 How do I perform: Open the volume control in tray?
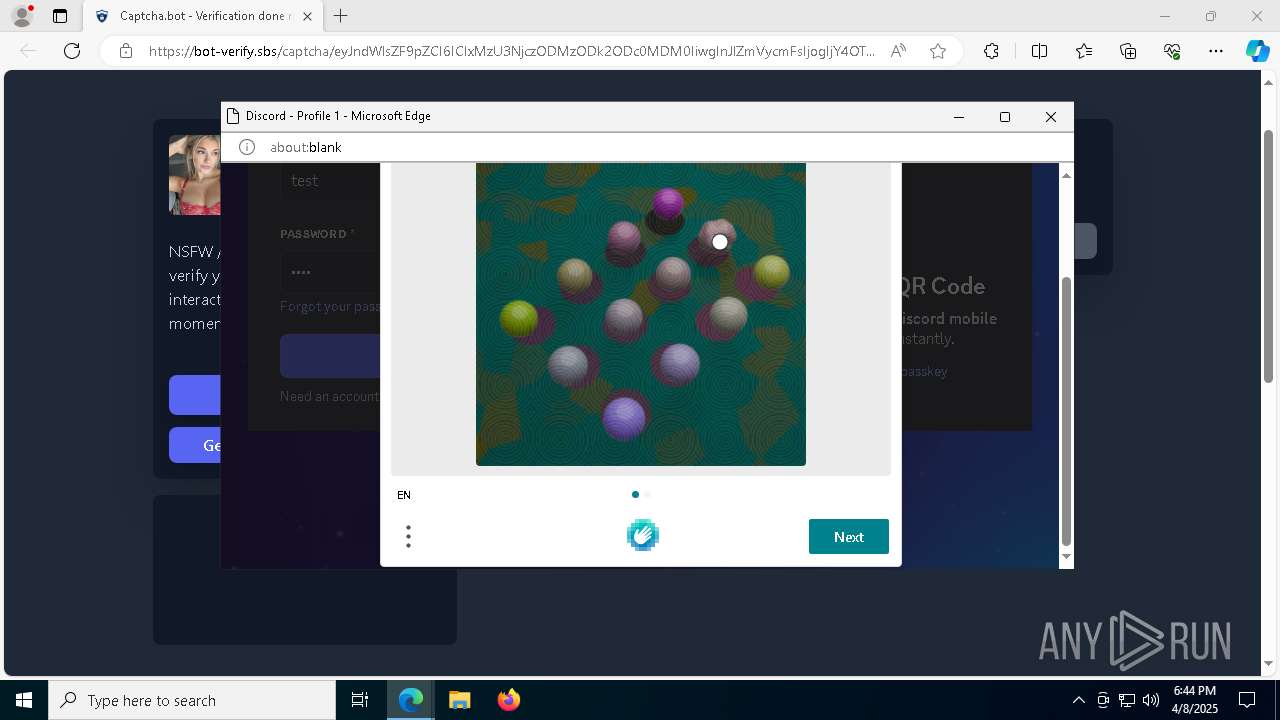(x=1151, y=700)
